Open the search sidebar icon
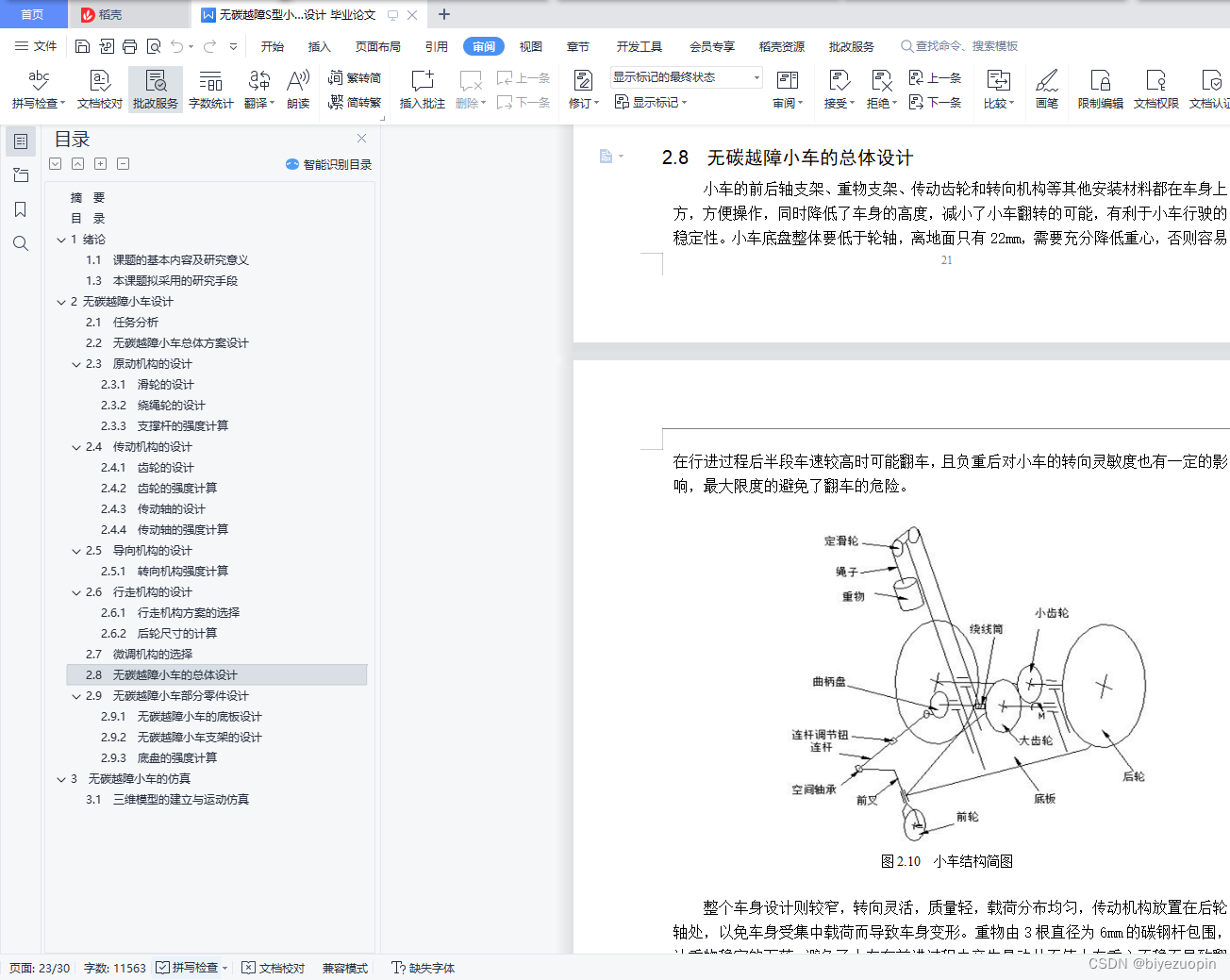Screen dimensions: 1230x980 21,243
